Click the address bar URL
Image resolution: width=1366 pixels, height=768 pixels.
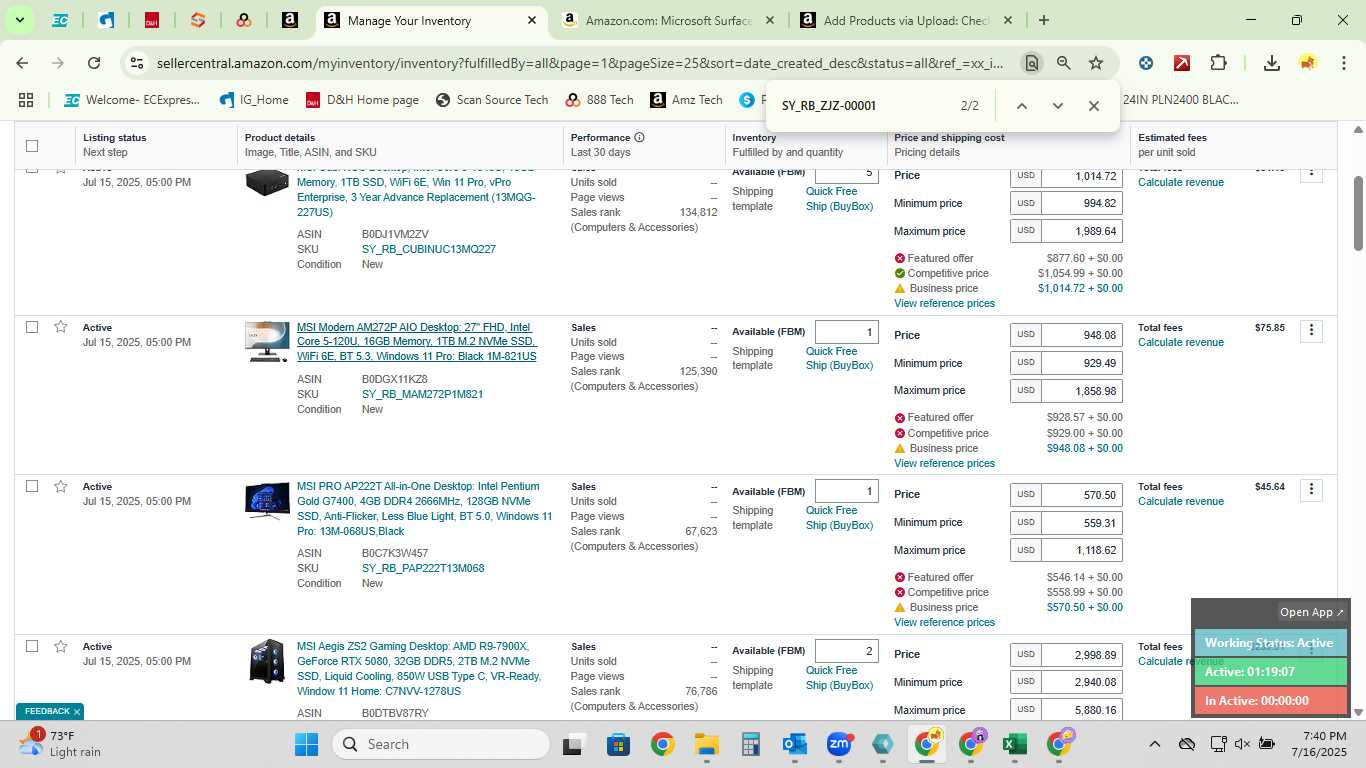[580, 63]
